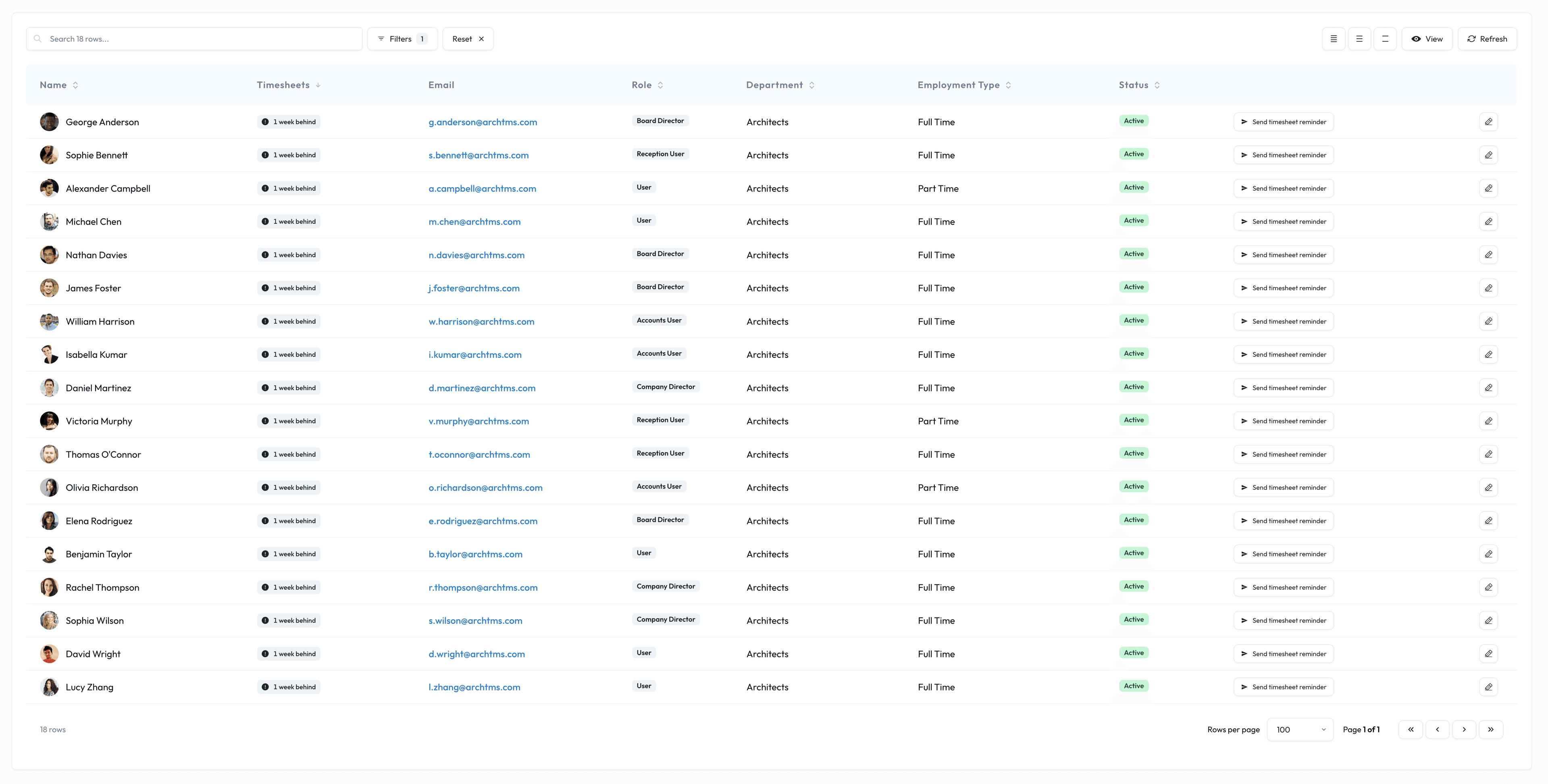Image resolution: width=1548 pixels, height=784 pixels.
Task: Go to the previous page
Action: tap(1438, 729)
